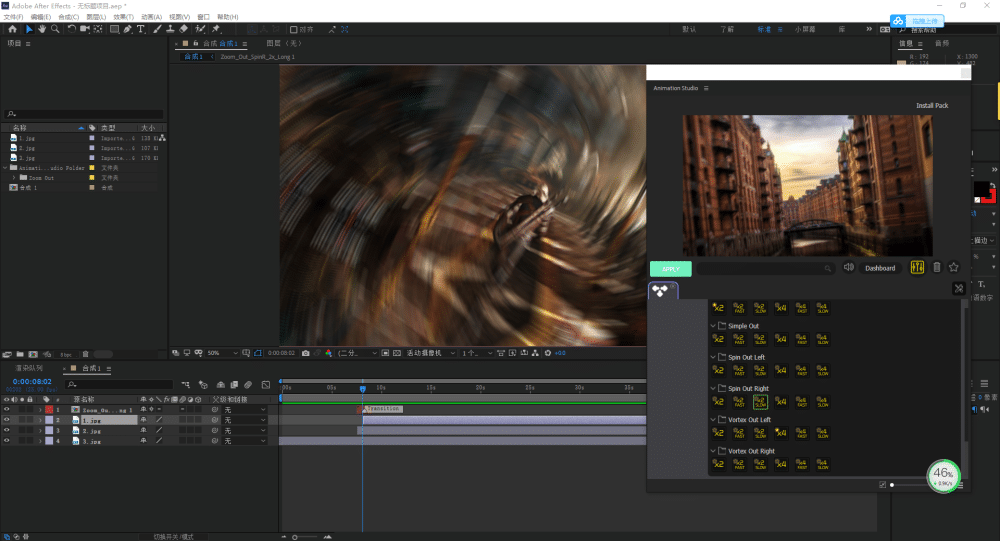
Task: Select the Puppet Pin tool
Action: click(216, 29)
